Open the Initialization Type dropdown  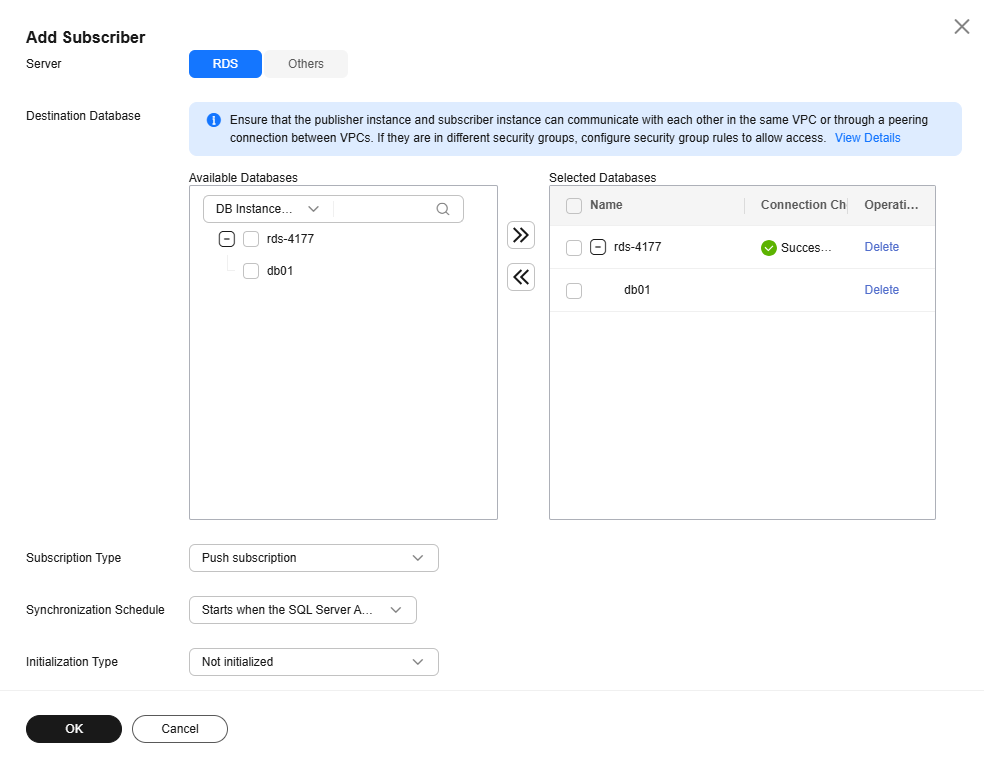click(313, 662)
